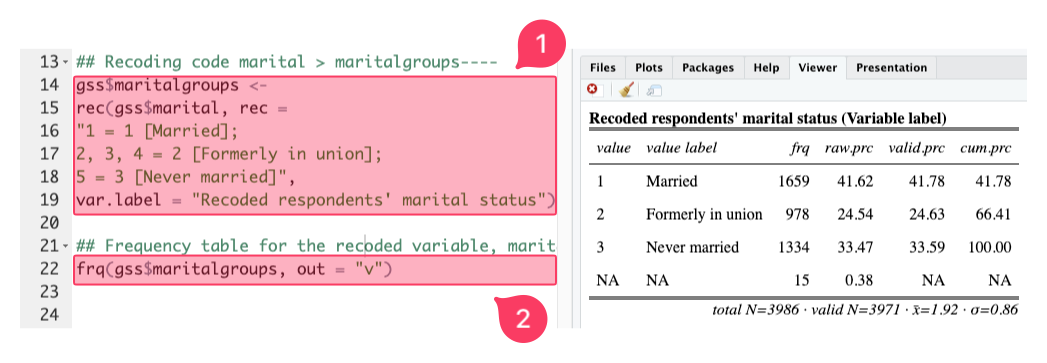The width and height of the screenshot is (1047, 363).
Task: Collapse code section at line 21 fold arrow
Action: coord(65,247)
